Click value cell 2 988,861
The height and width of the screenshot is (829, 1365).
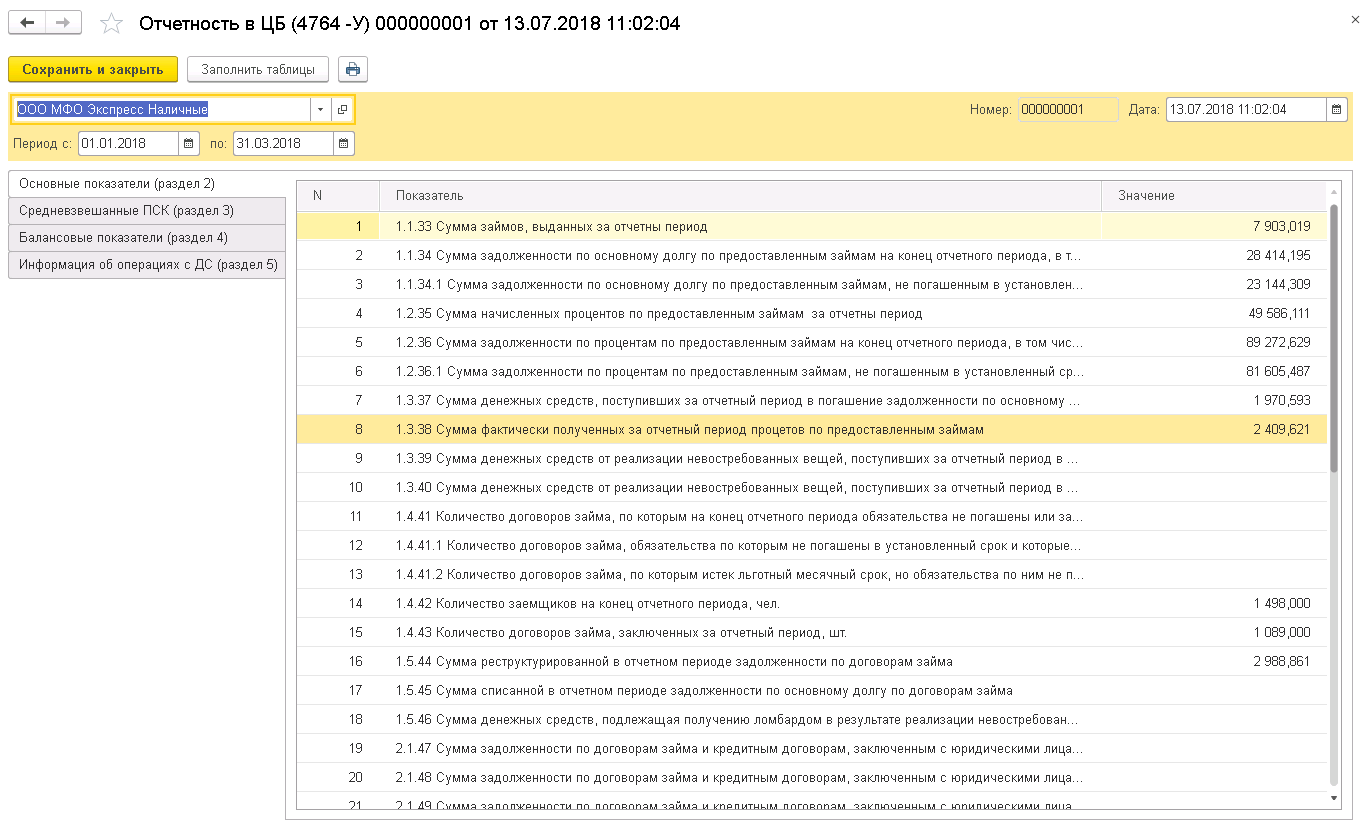tap(1214, 662)
